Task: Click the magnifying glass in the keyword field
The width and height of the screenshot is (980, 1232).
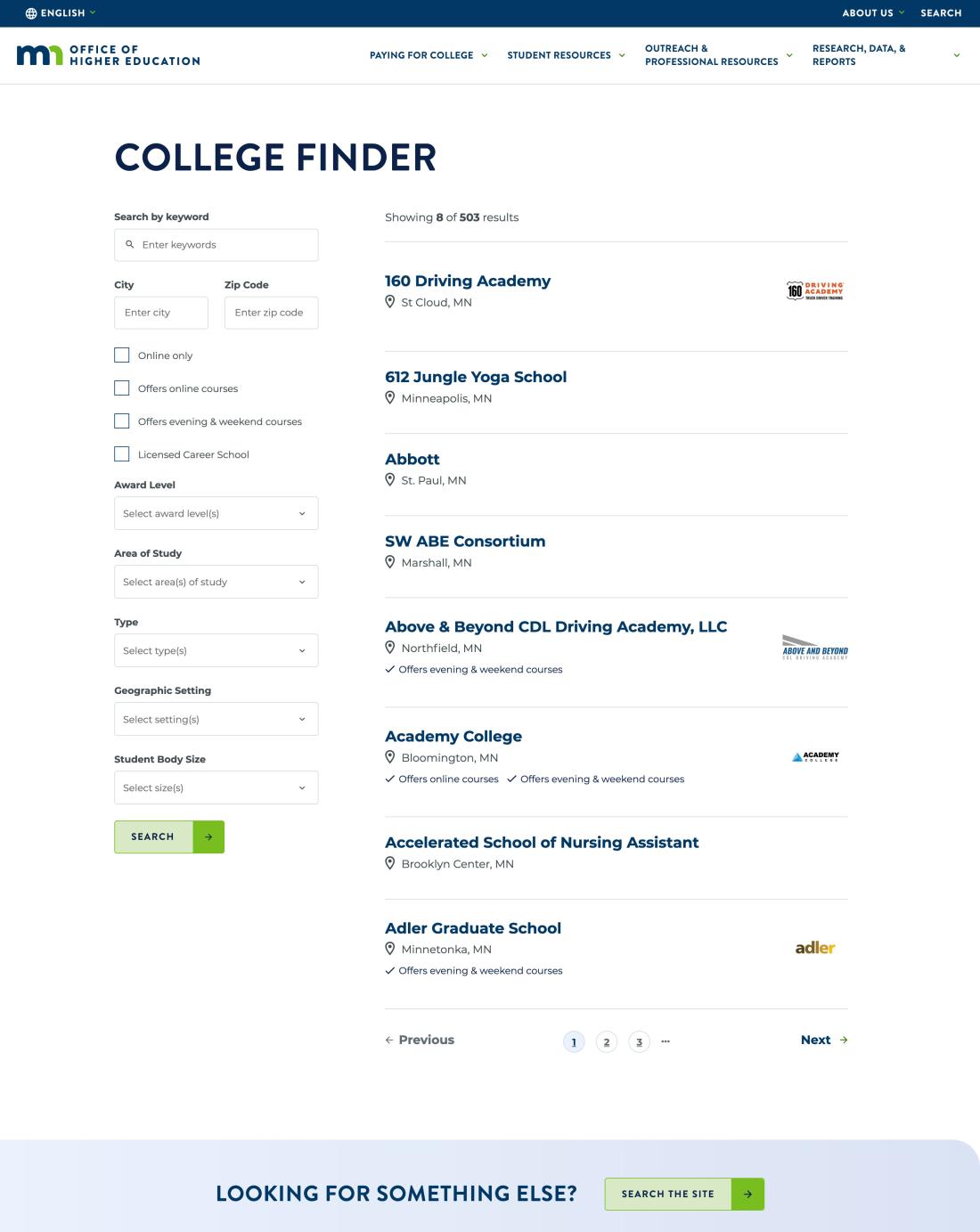Action: pos(130,244)
